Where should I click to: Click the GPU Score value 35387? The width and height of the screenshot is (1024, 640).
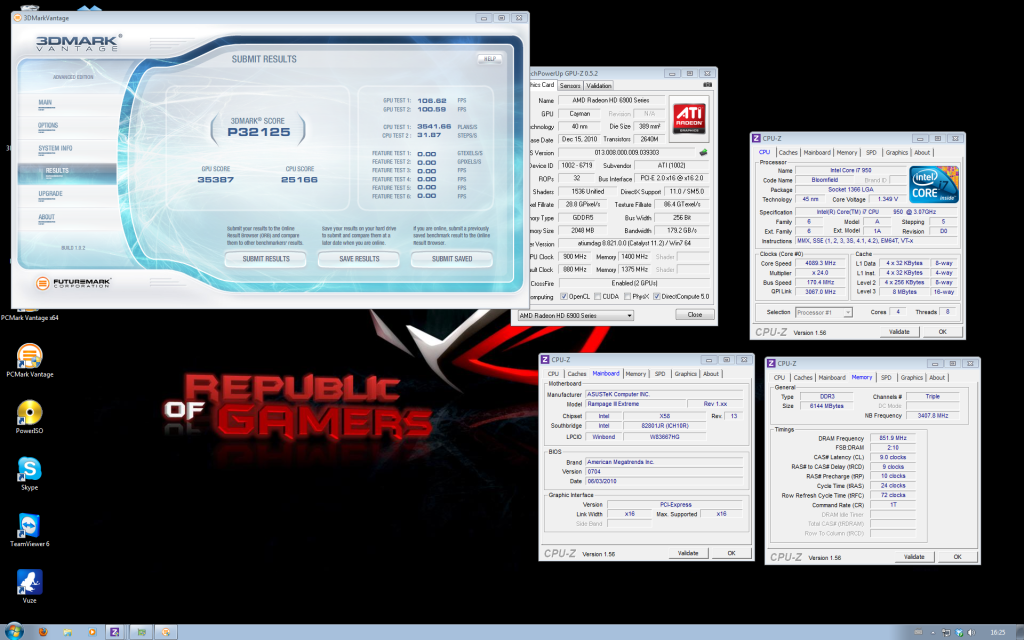coord(216,180)
